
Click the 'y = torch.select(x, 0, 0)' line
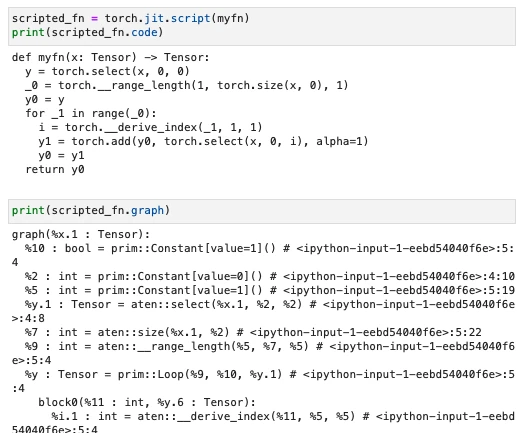pos(107,71)
